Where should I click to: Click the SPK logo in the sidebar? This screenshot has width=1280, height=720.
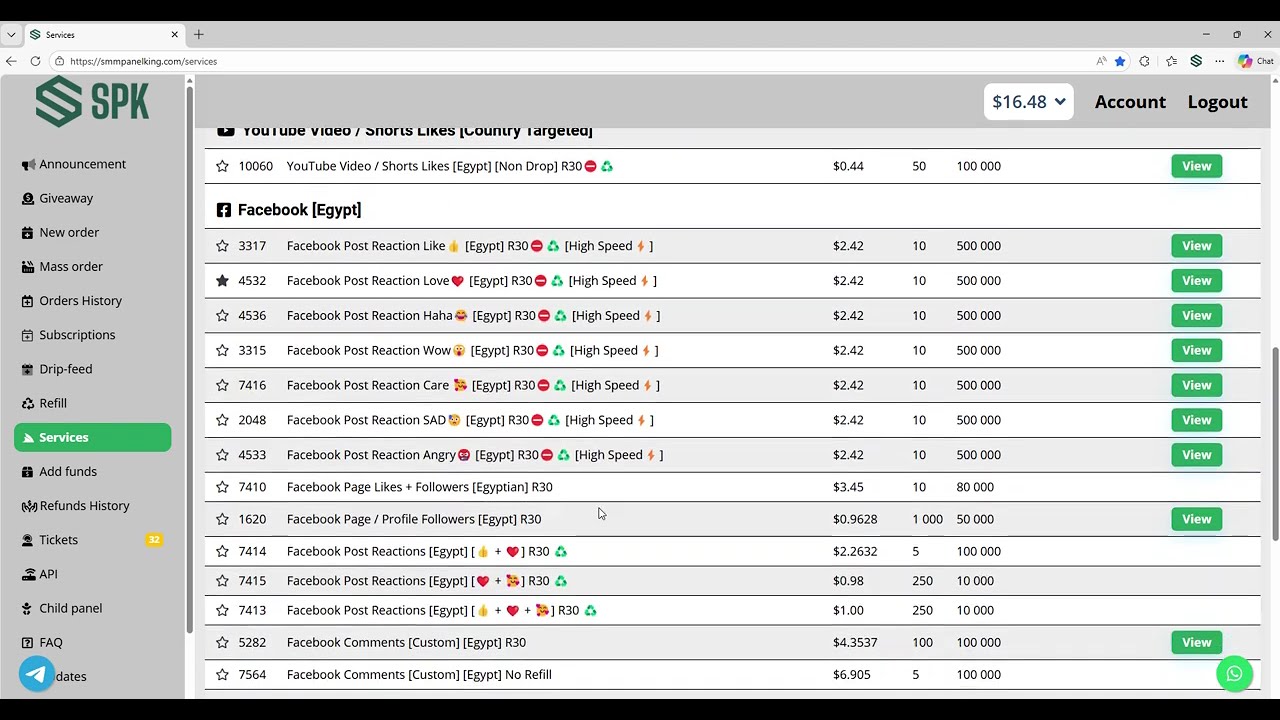(x=92, y=101)
